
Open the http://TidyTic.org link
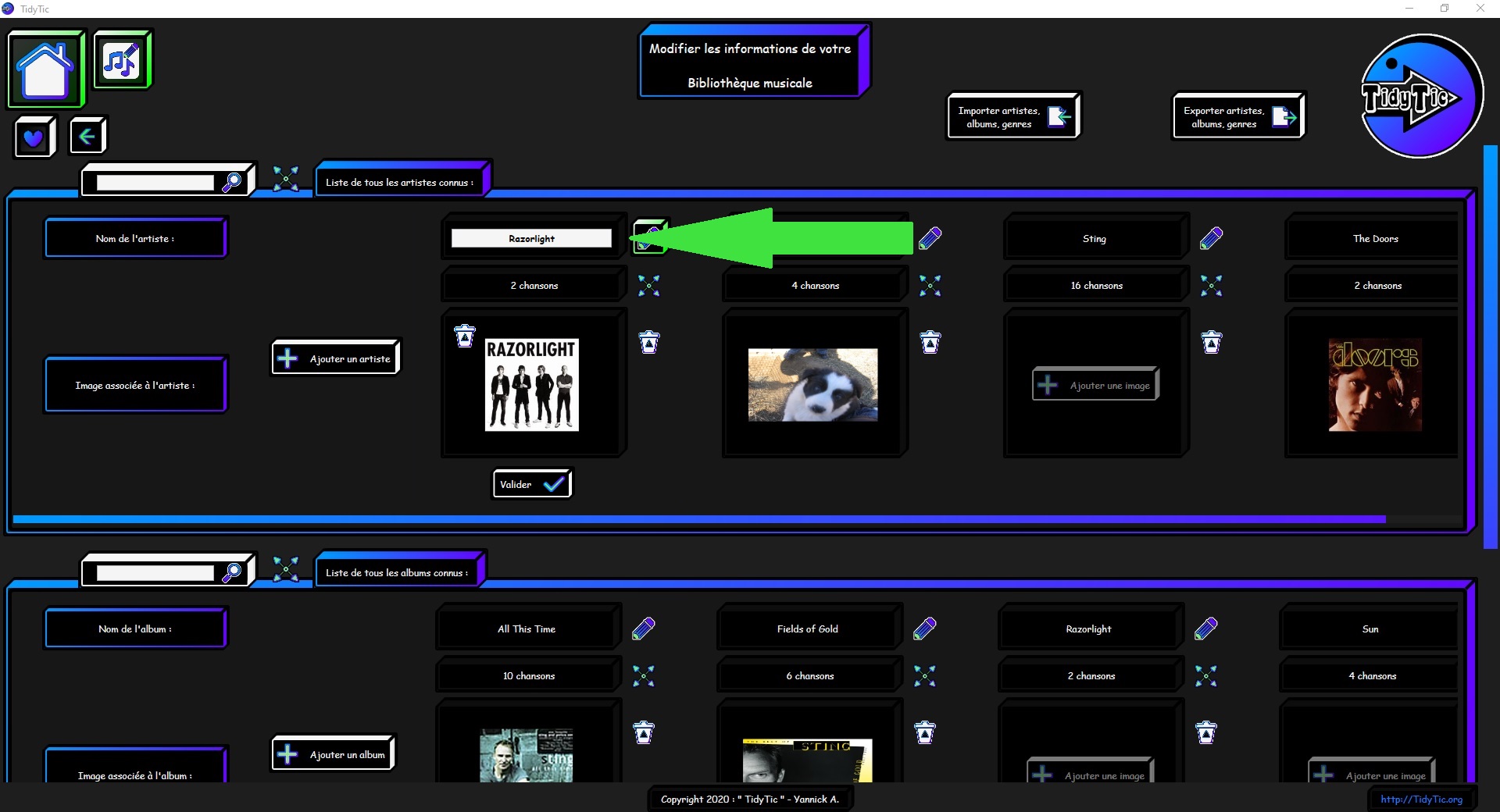pos(1421,799)
